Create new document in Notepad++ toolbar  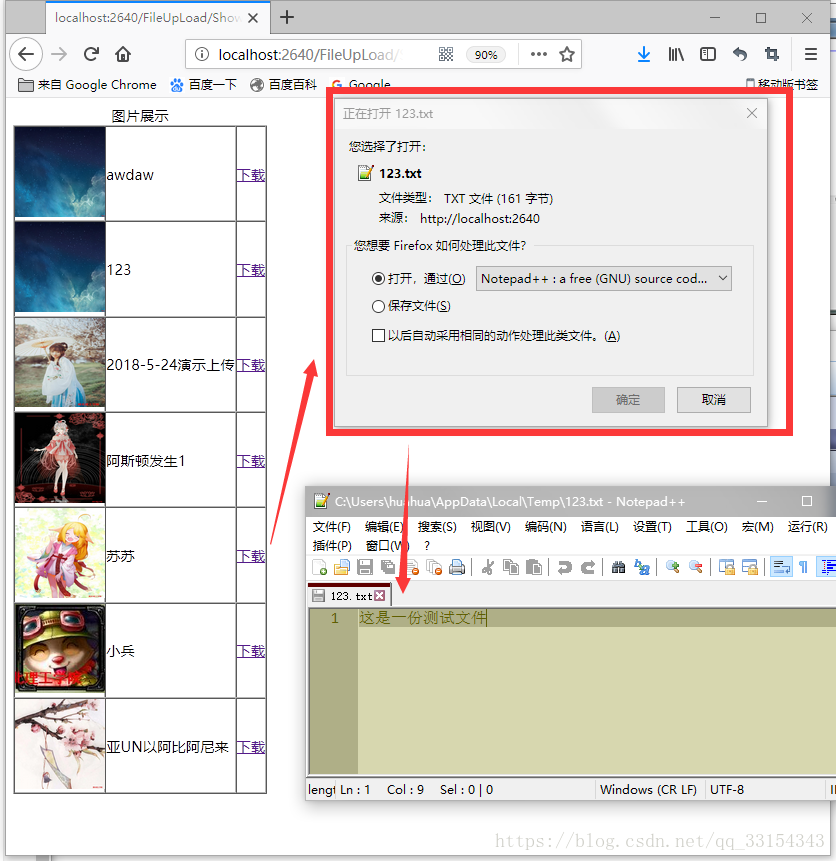(x=319, y=567)
